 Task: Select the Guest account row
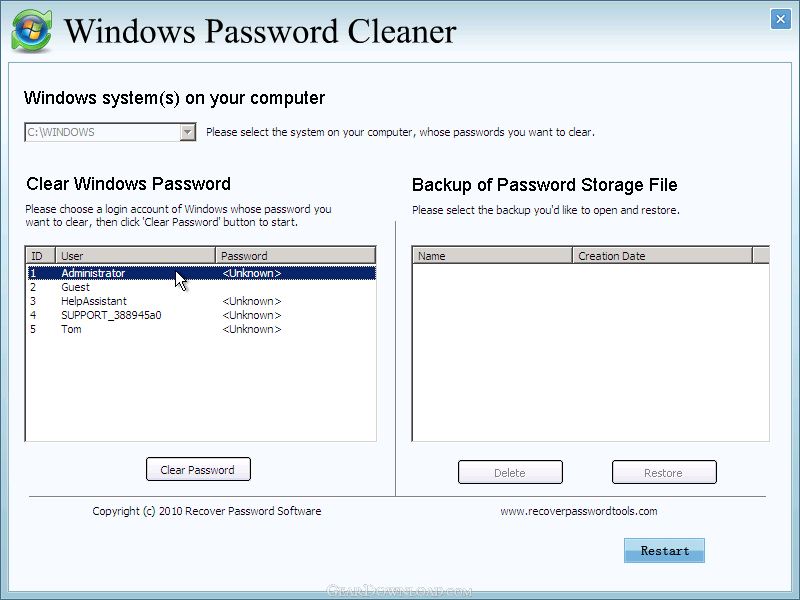pos(202,287)
